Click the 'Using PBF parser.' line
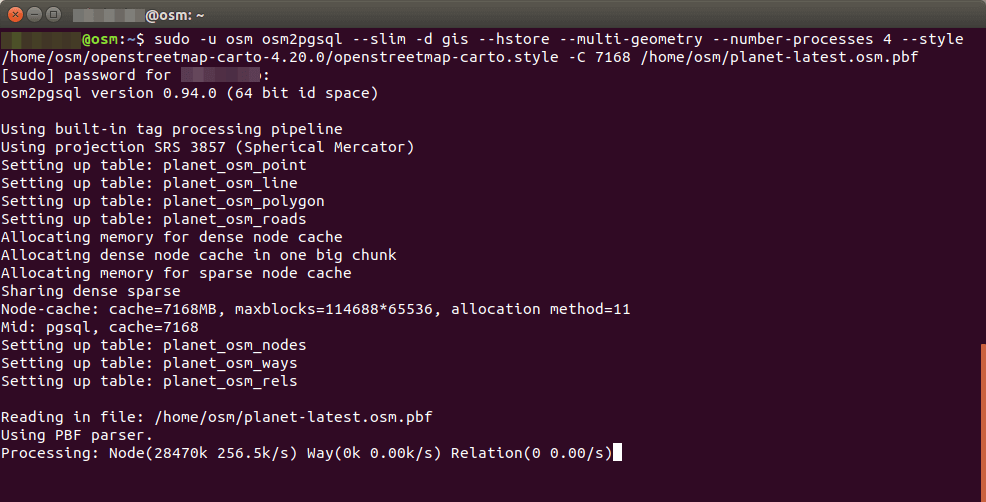Screen dimensions: 986x502 (x=77, y=435)
